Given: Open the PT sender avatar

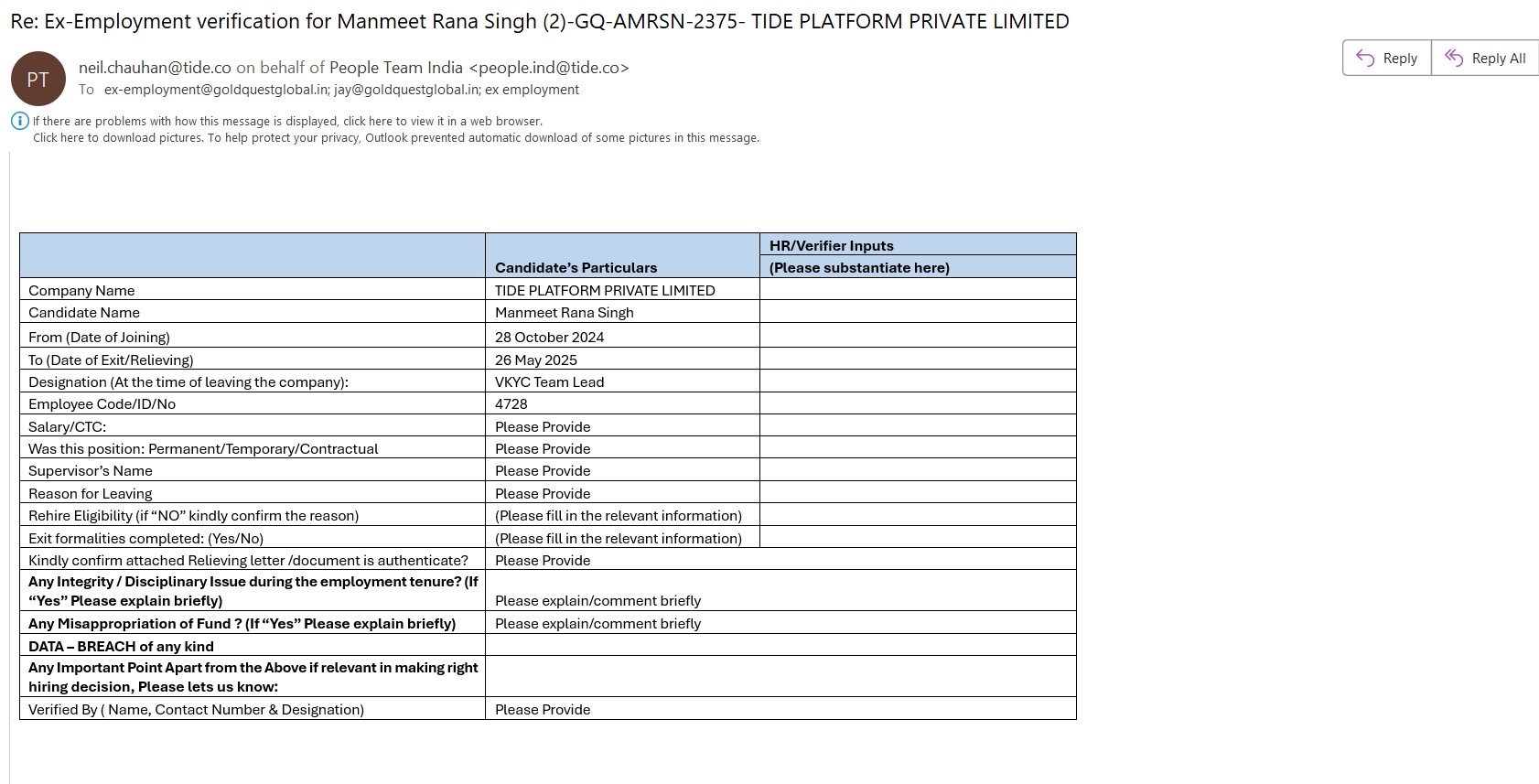Looking at the screenshot, I should pyautogui.click(x=38, y=79).
